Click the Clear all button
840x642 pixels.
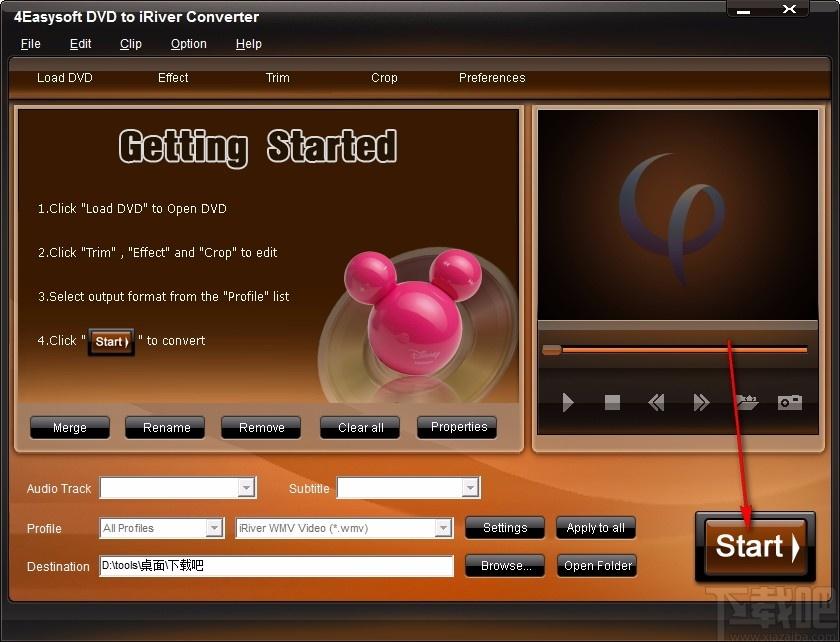361,428
